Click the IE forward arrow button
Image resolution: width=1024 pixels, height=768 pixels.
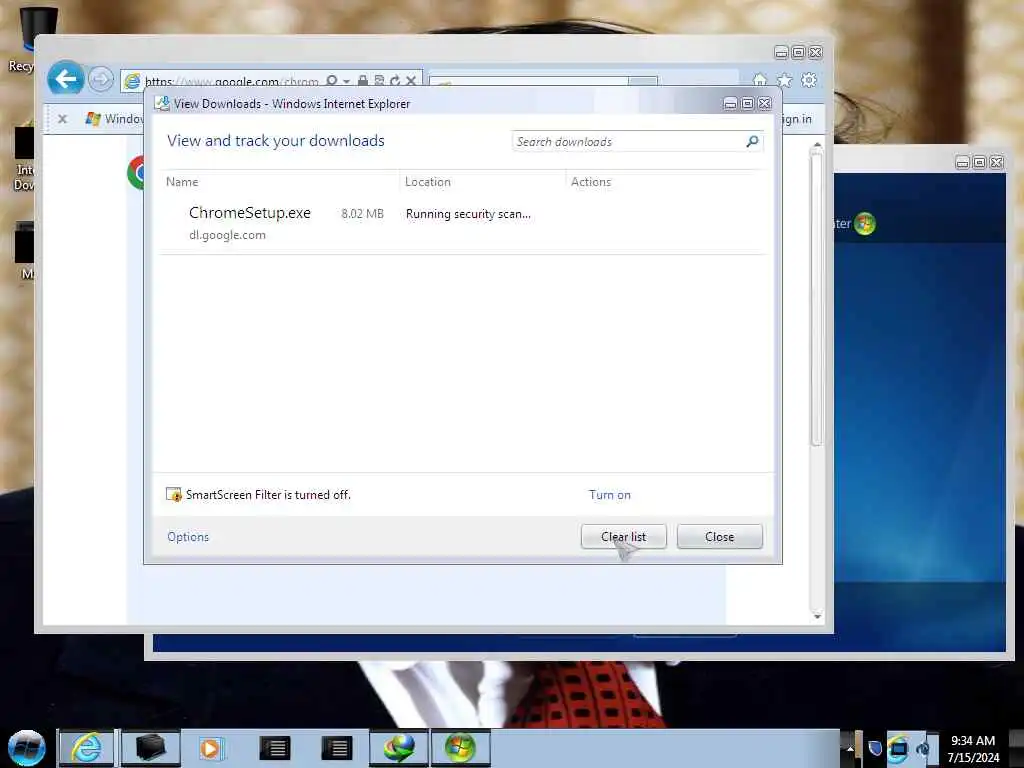101,80
